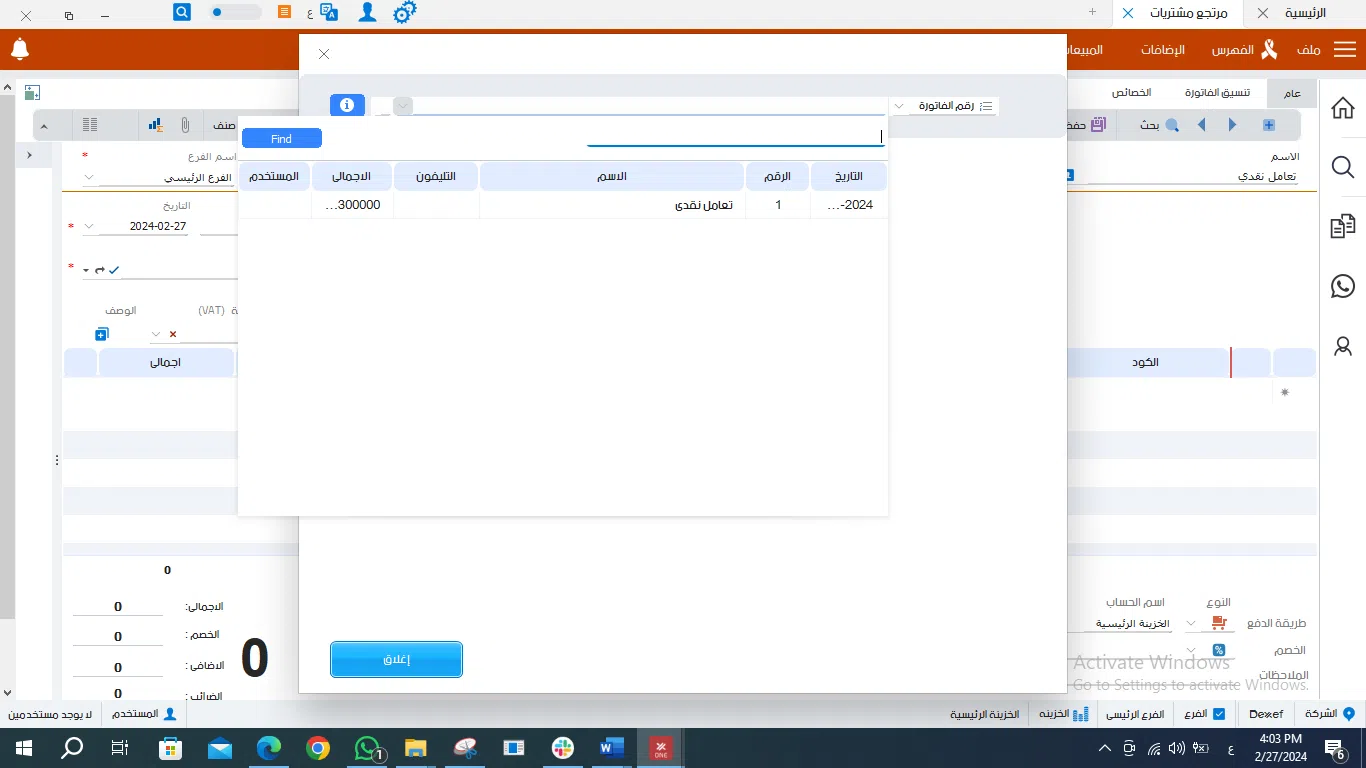This screenshot has width=1366, height=768.
Task: Open the Home icon in right sidebar
Action: [x=1342, y=108]
